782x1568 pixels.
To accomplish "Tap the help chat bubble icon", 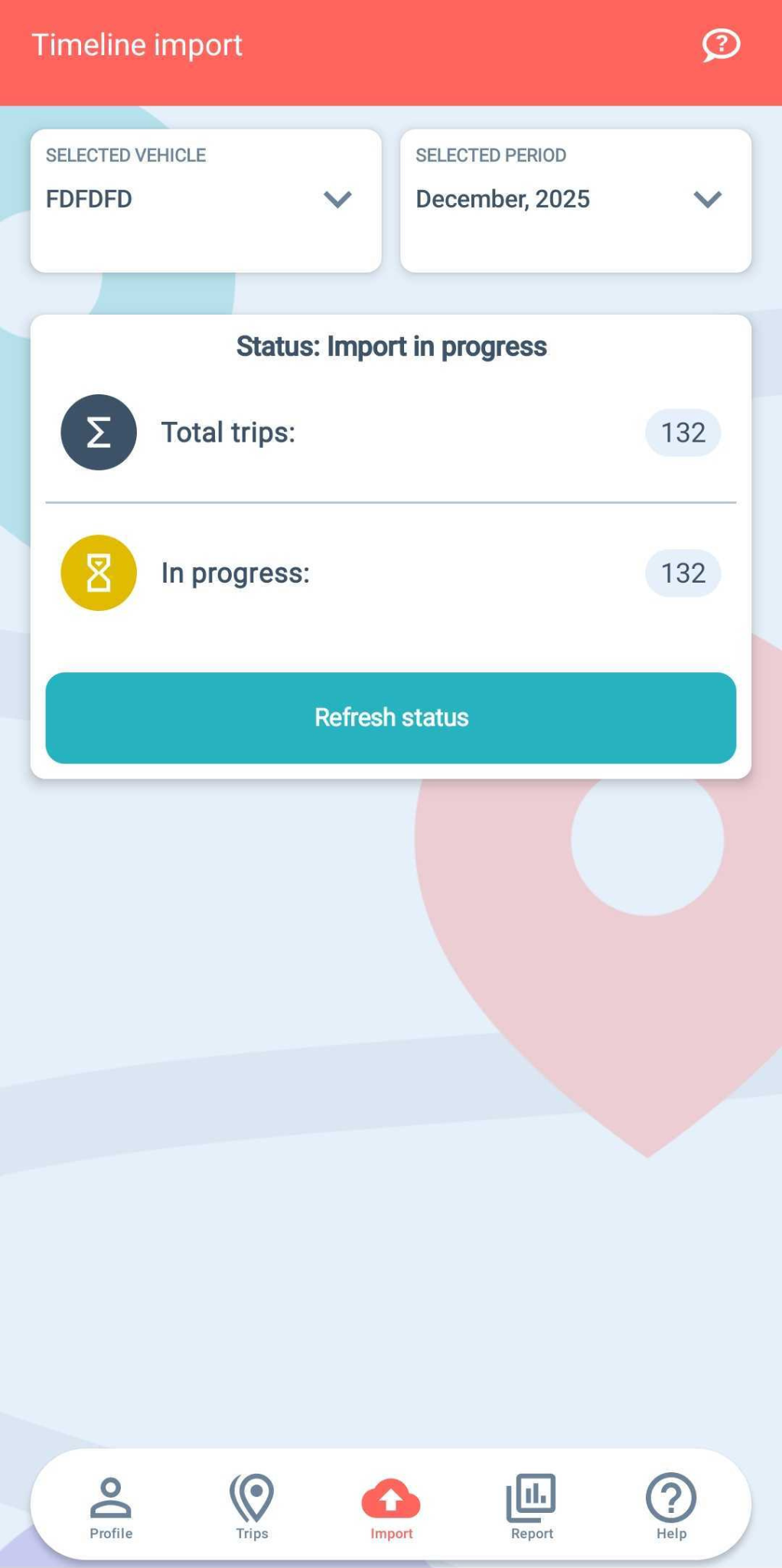I will coord(721,45).
